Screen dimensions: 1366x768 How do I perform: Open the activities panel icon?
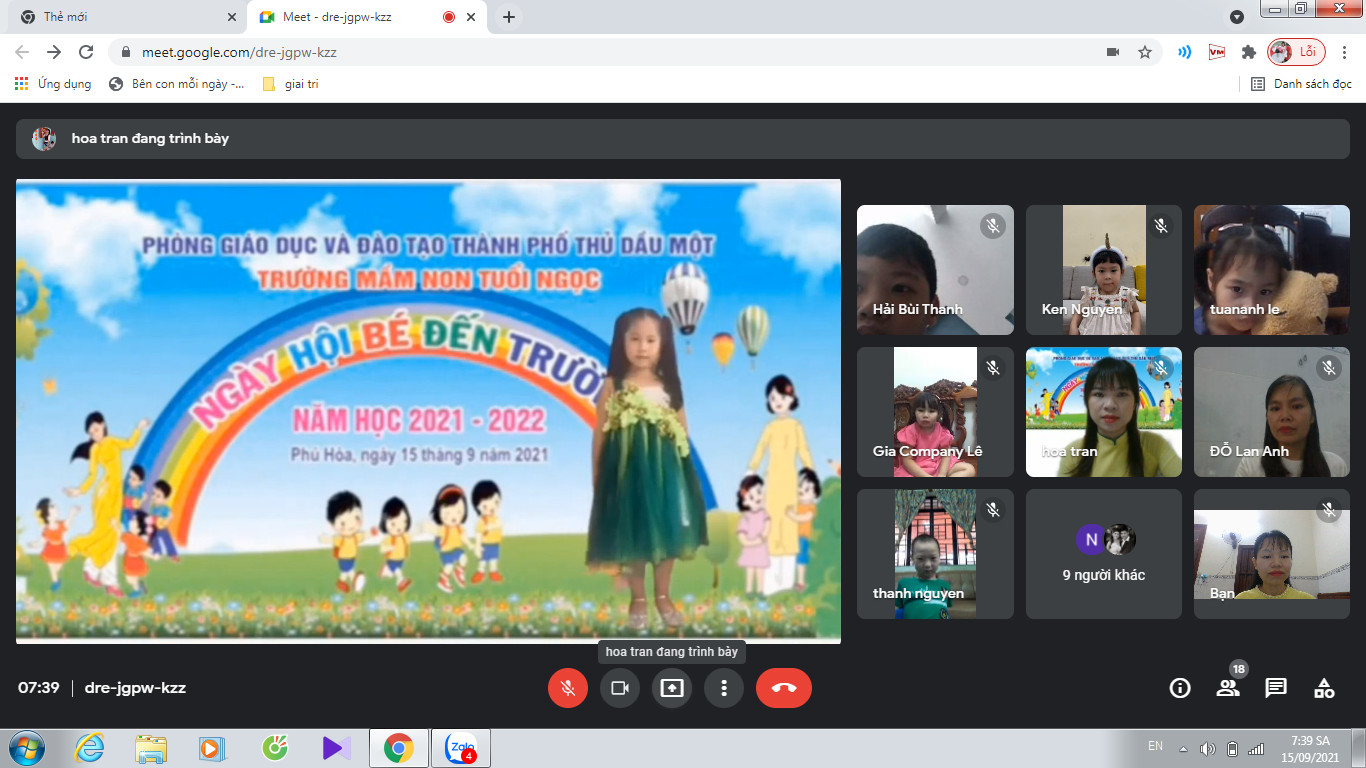point(1324,688)
